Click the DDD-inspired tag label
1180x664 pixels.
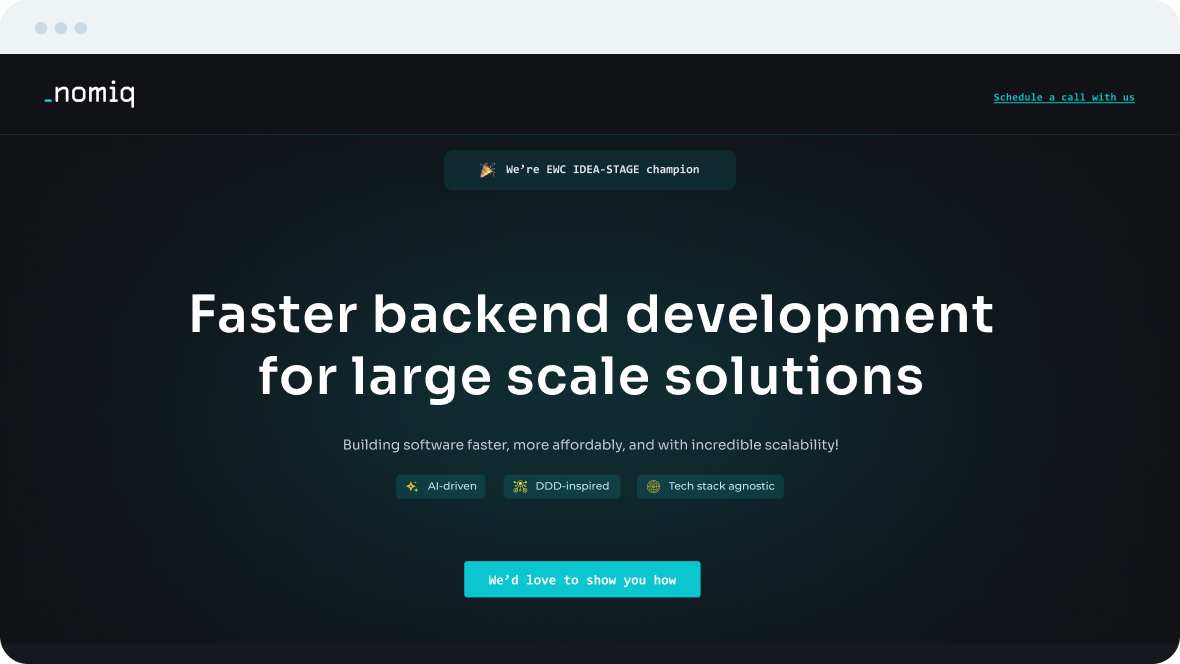(x=572, y=487)
